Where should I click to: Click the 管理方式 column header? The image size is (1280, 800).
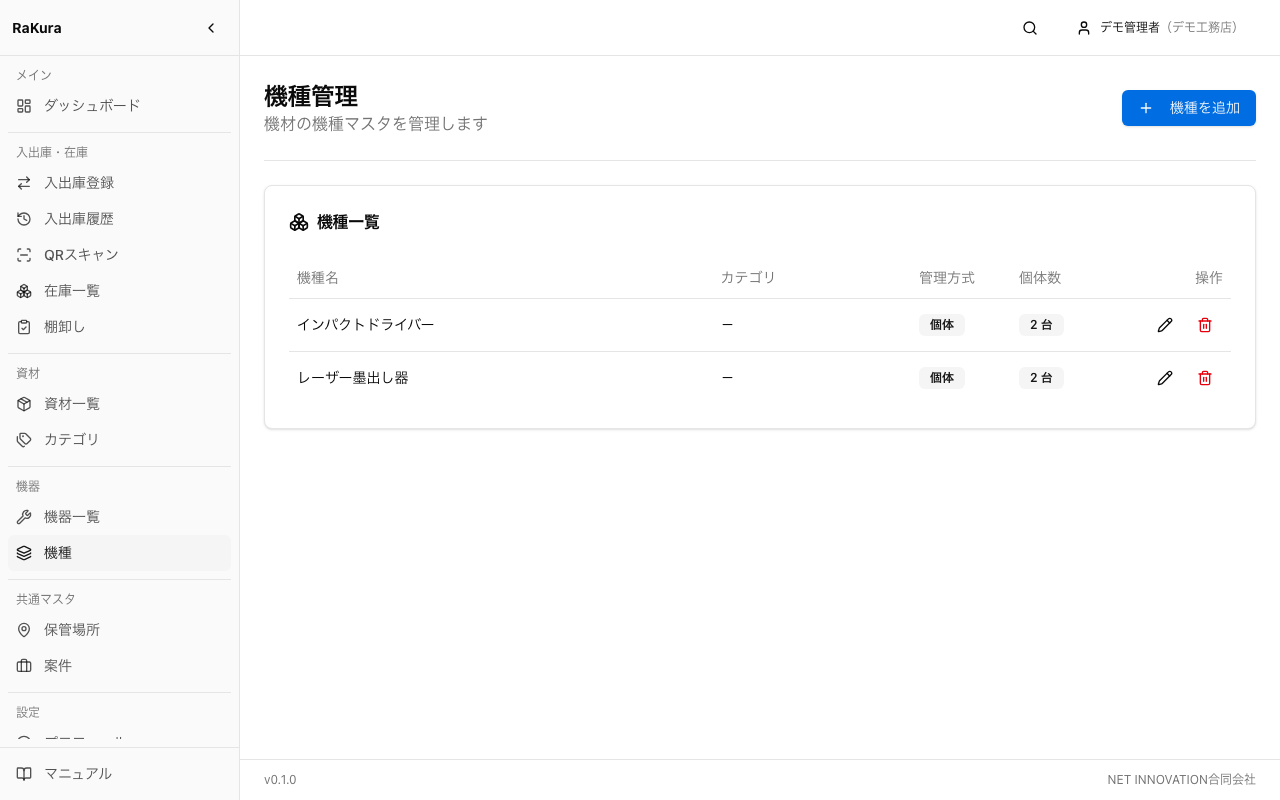(947, 278)
